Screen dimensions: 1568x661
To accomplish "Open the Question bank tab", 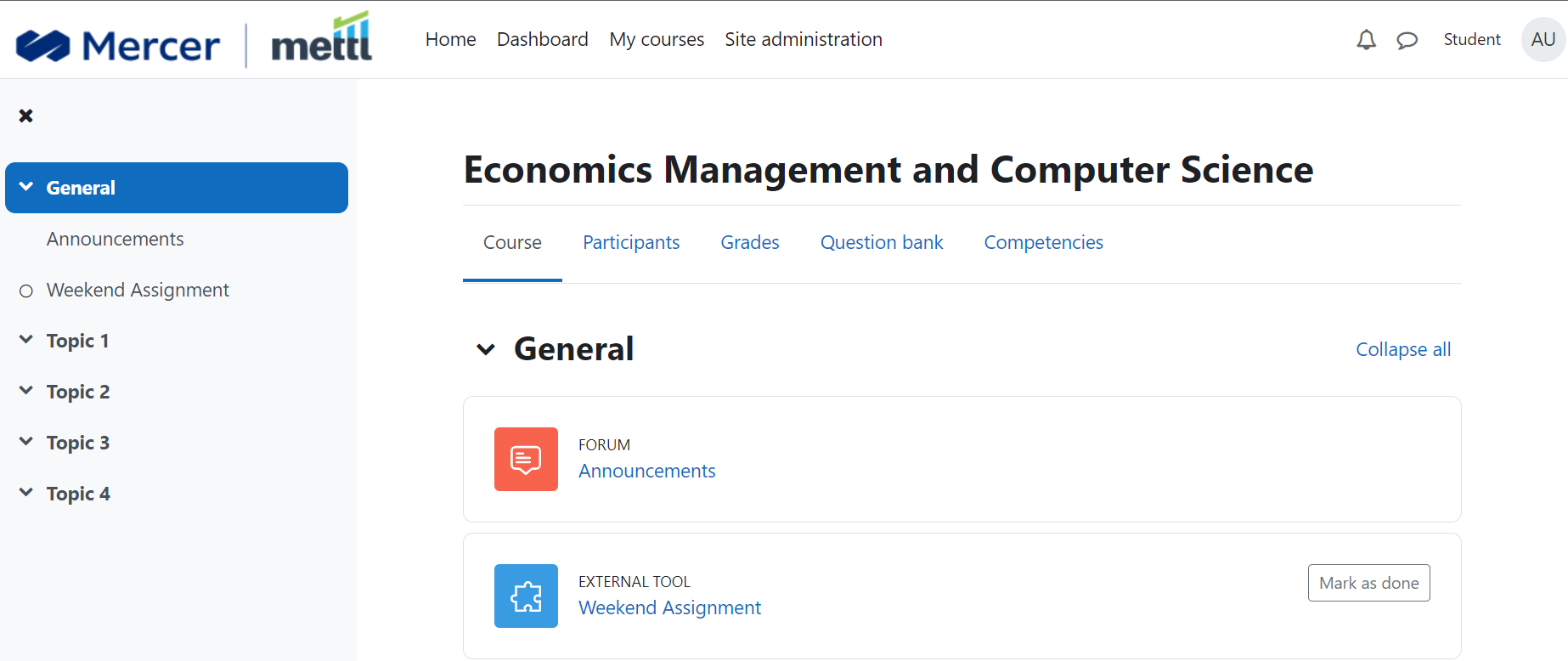I will [x=882, y=243].
